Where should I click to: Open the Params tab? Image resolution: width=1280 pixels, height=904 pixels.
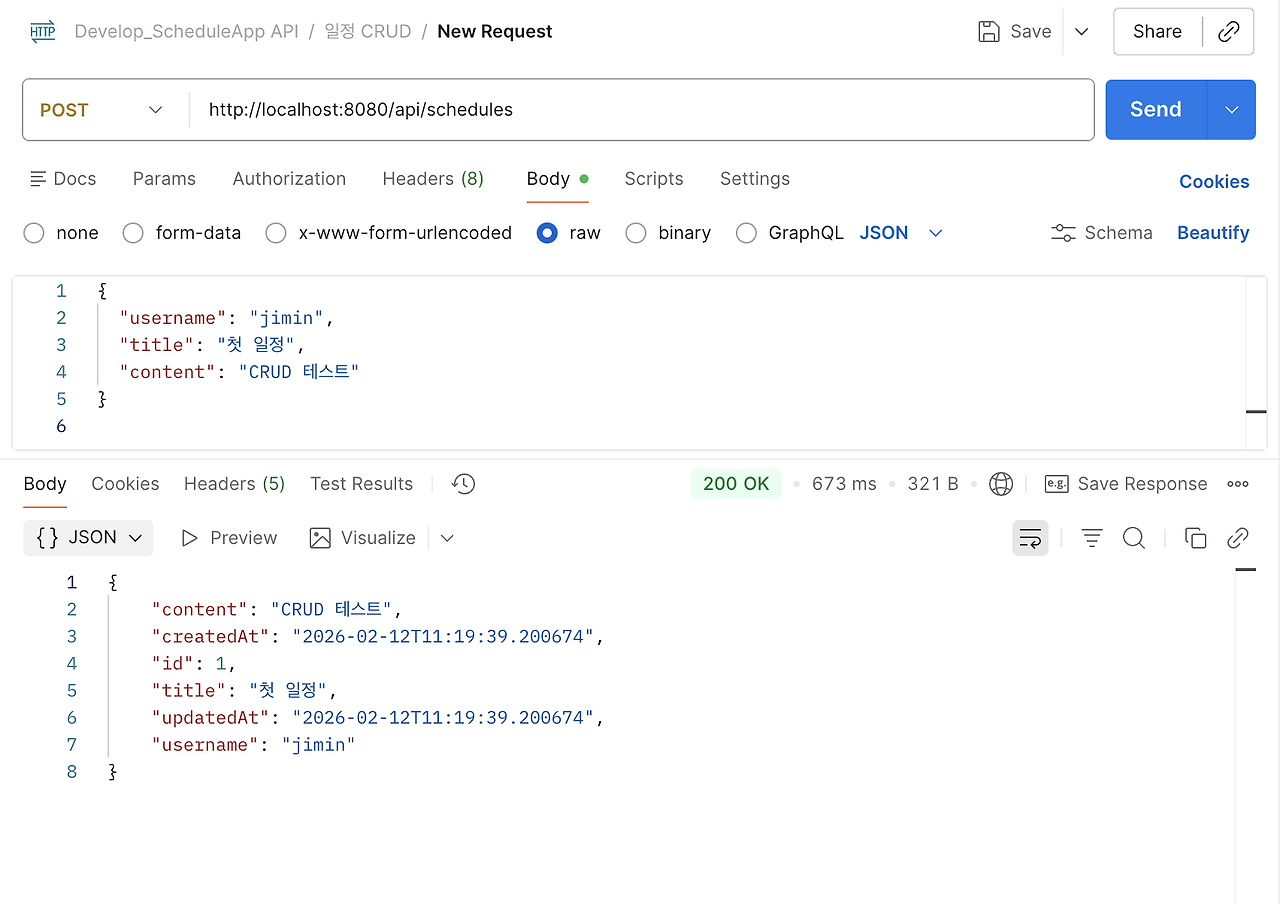(x=164, y=178)
